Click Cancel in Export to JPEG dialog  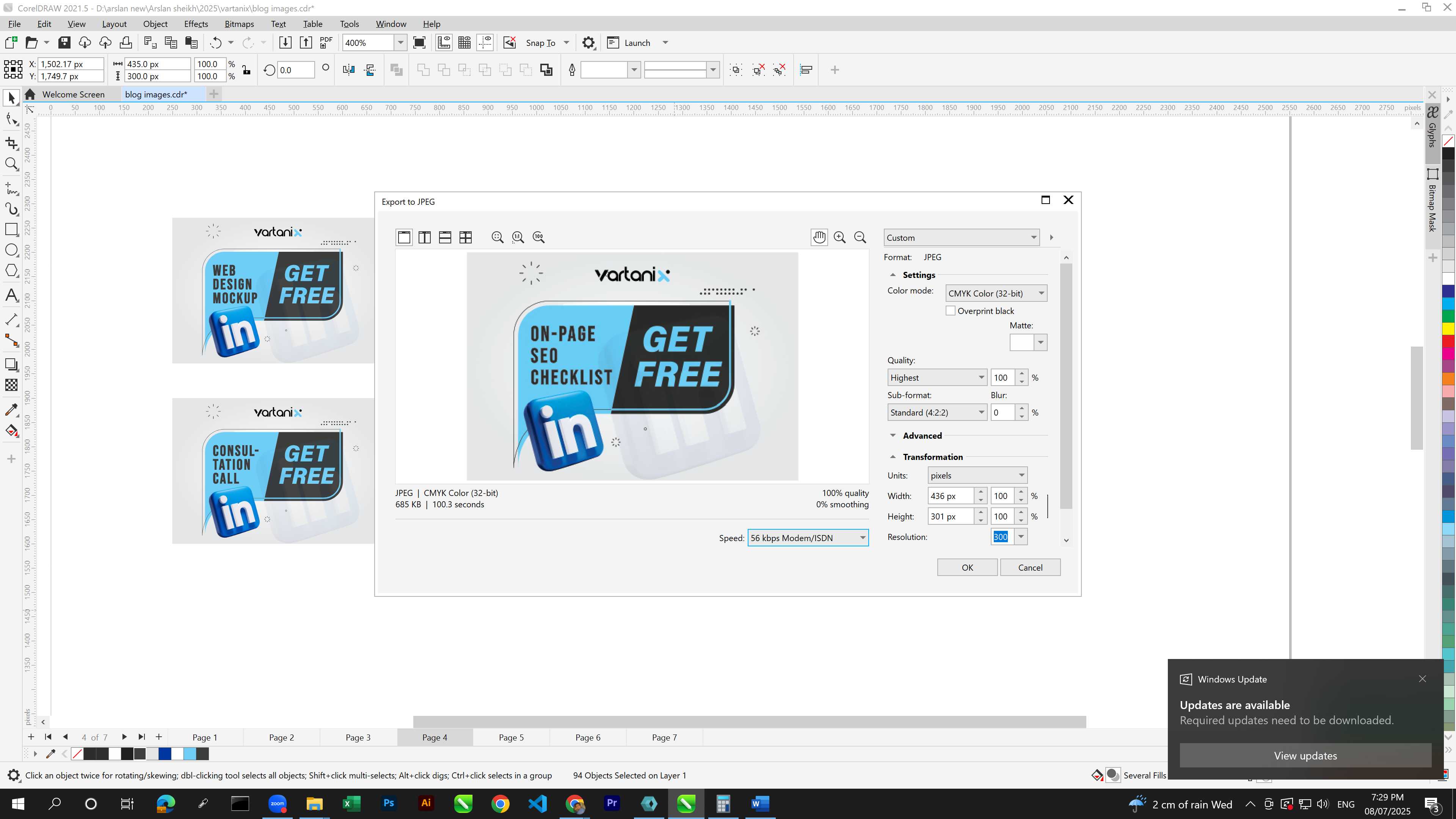pos(1031,568)
